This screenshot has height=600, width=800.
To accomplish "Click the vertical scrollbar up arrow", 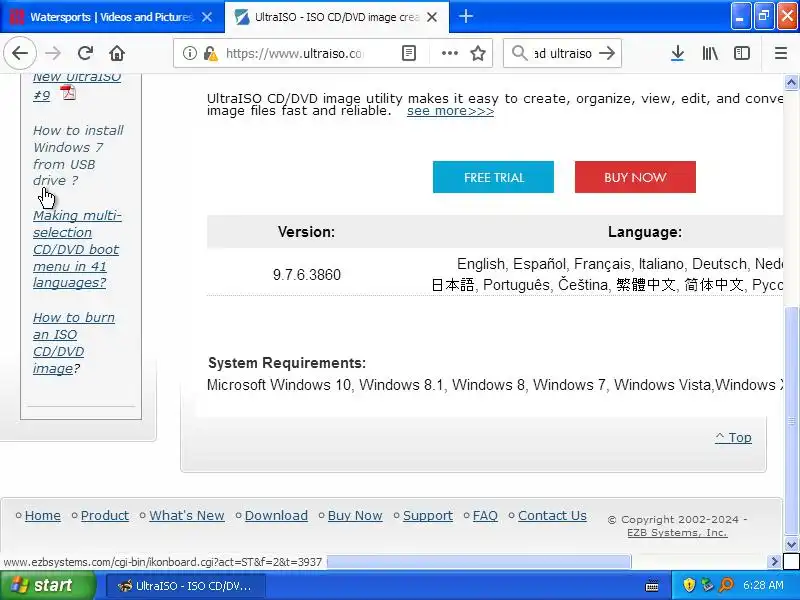I will point(791,83).
